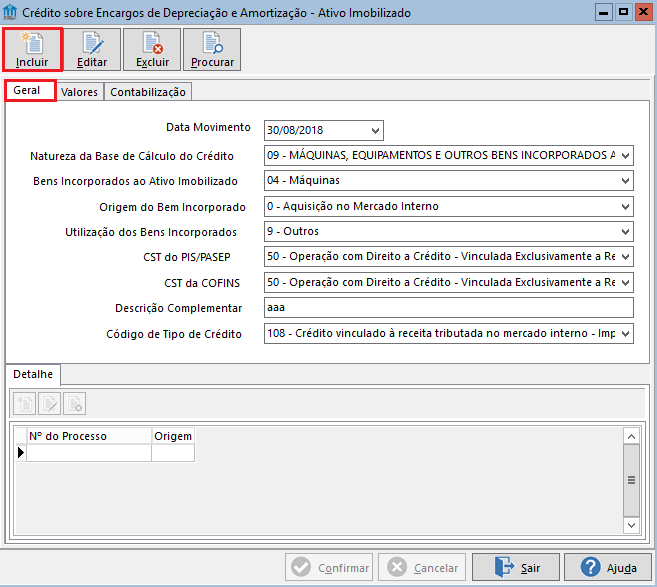Open the Ajuda help button
The height and width of the screenshot is (587, 657).
(x=608, y=567)
